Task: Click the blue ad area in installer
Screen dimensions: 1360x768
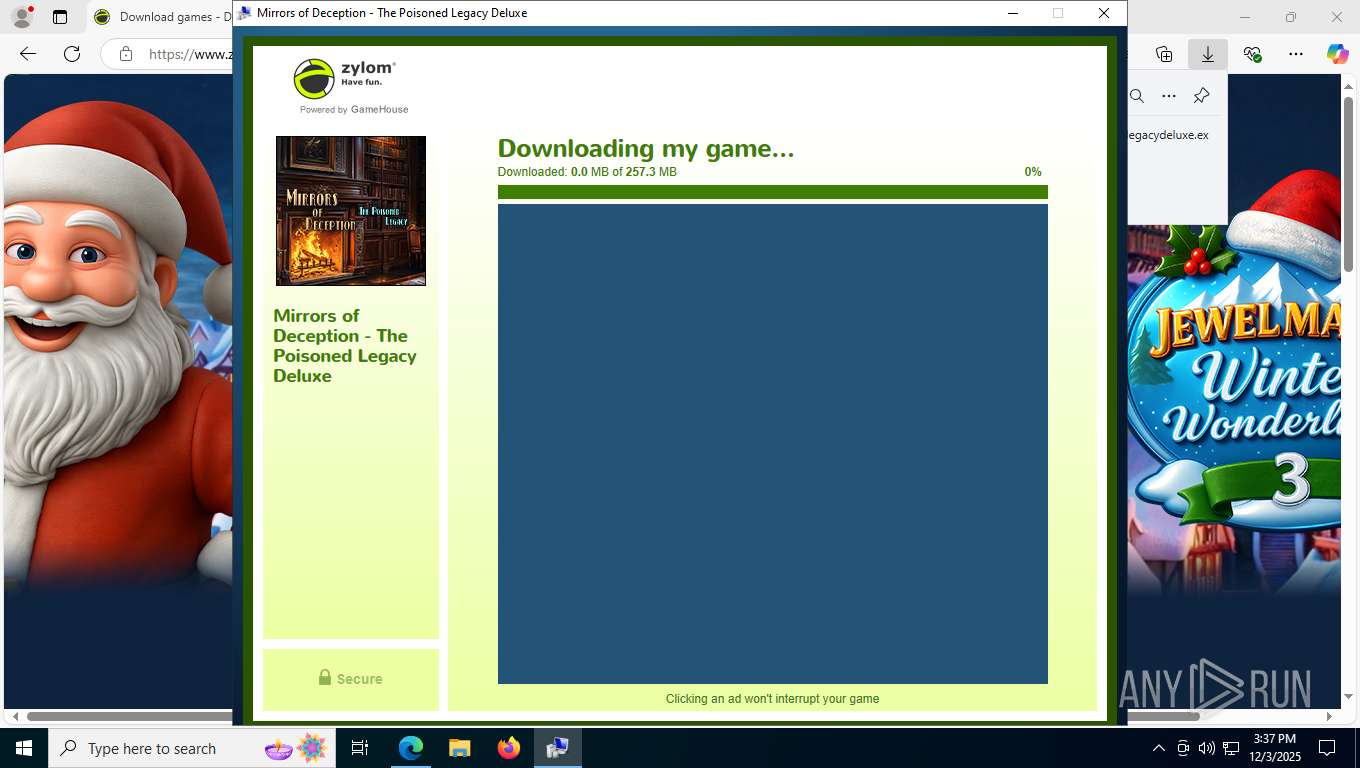Action: 772,444
